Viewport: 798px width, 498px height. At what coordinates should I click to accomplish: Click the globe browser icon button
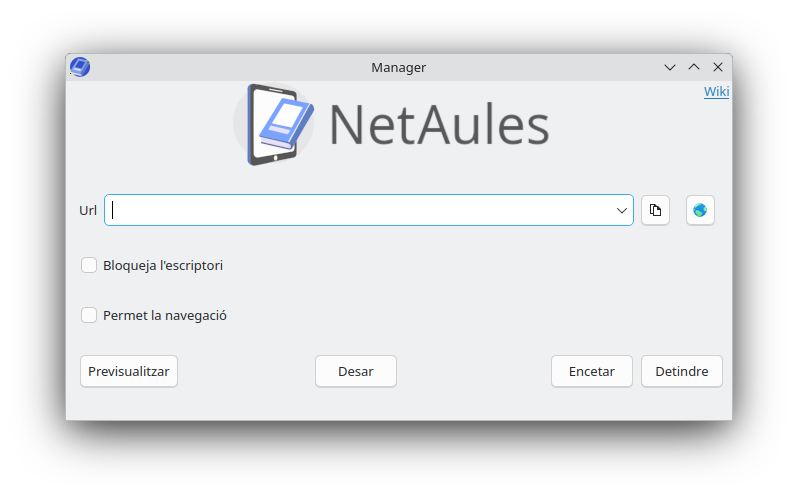pyautogui.click(x=700, y=210)
